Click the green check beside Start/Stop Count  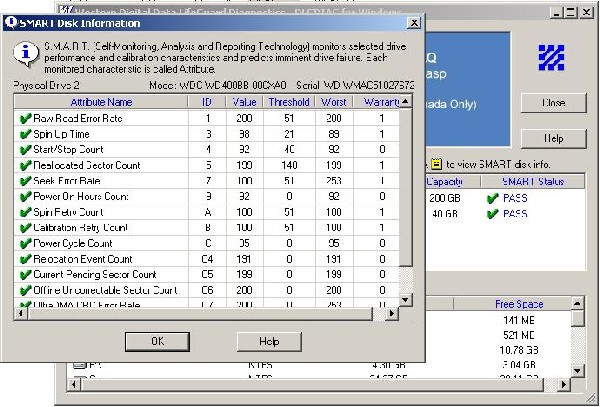pyautogui.click(x=25, y=150)
